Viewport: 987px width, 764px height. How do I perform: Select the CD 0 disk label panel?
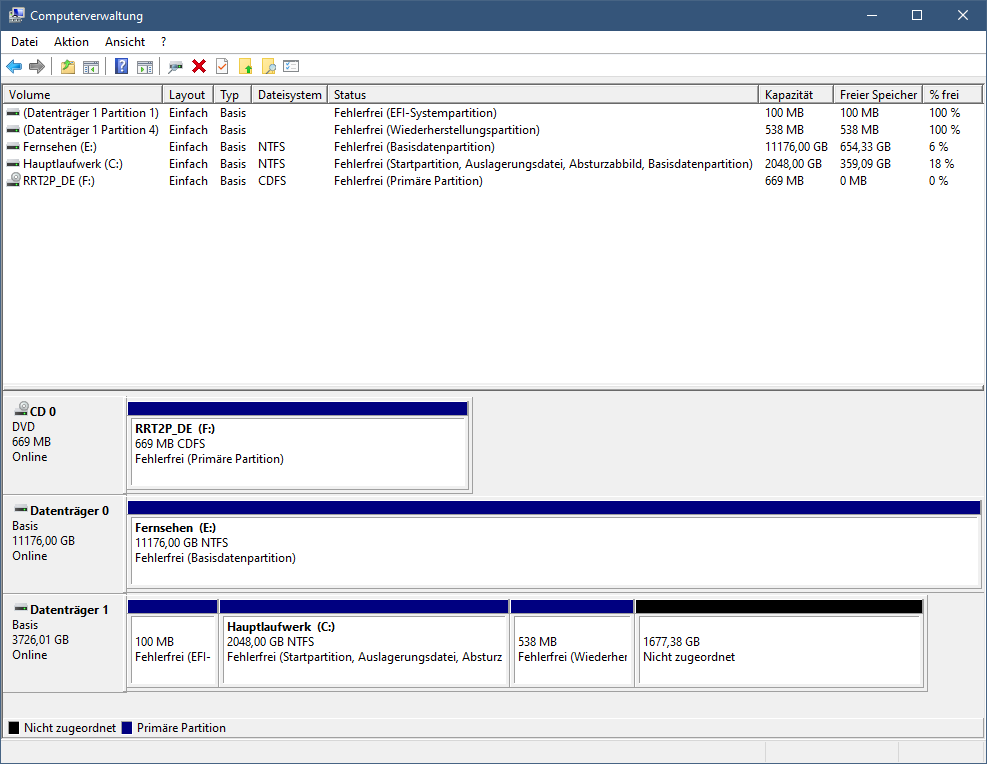pyautogui.click(x=64, y=445)
